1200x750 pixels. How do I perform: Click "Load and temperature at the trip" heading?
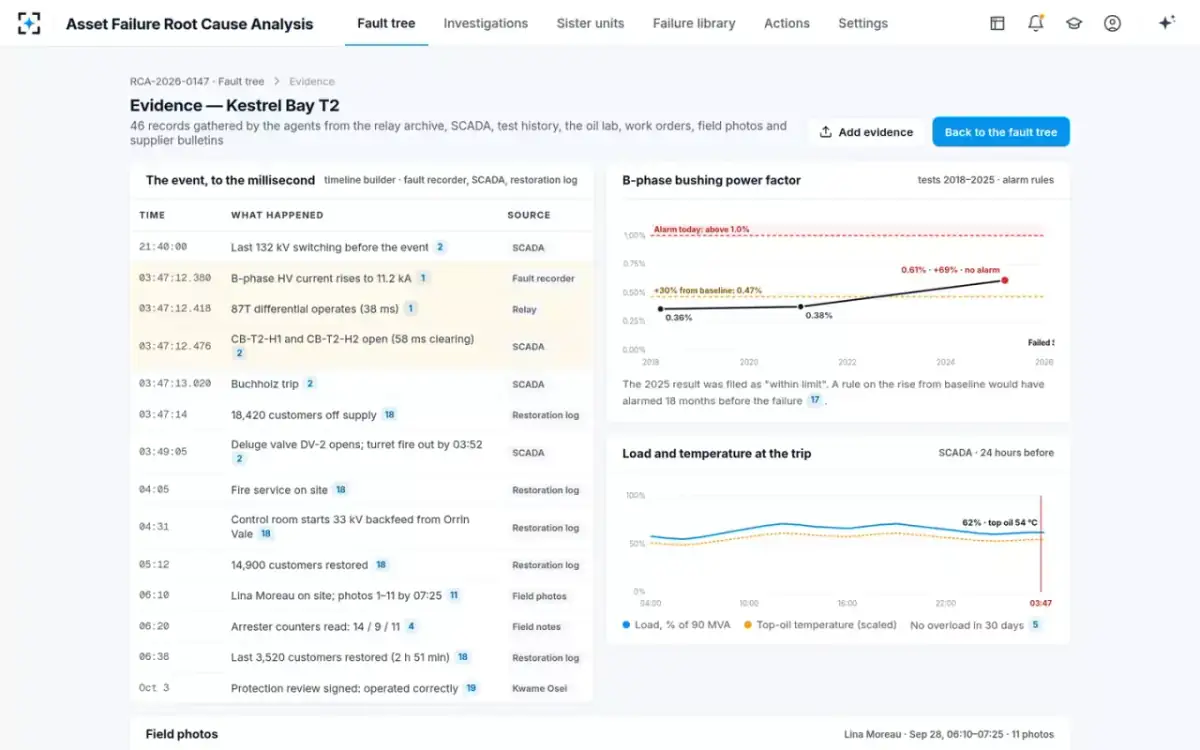click(x=717, y=453)
